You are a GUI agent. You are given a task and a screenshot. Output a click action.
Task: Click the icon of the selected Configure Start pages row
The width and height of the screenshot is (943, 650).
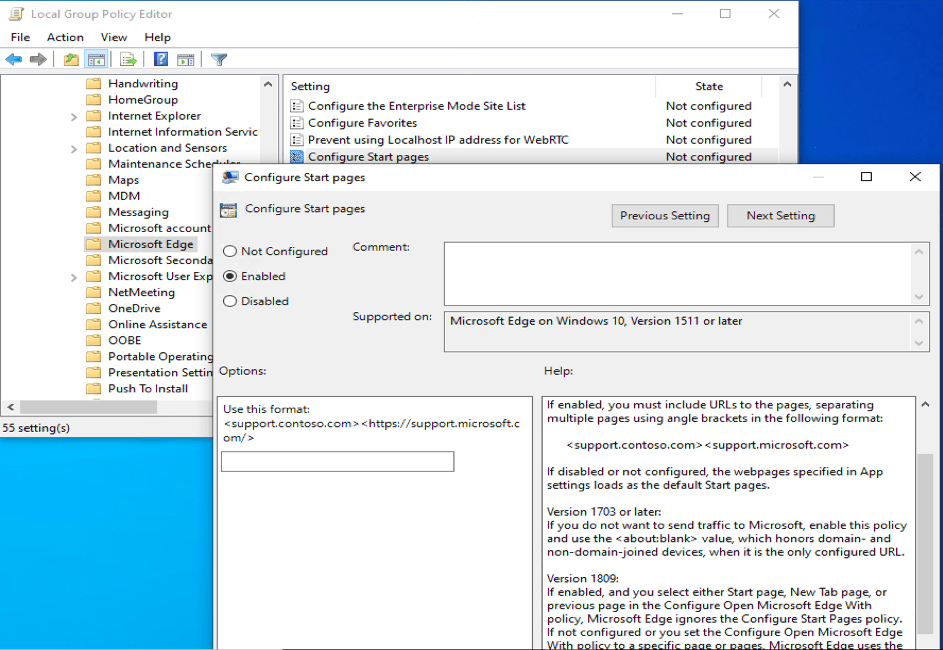296,157
